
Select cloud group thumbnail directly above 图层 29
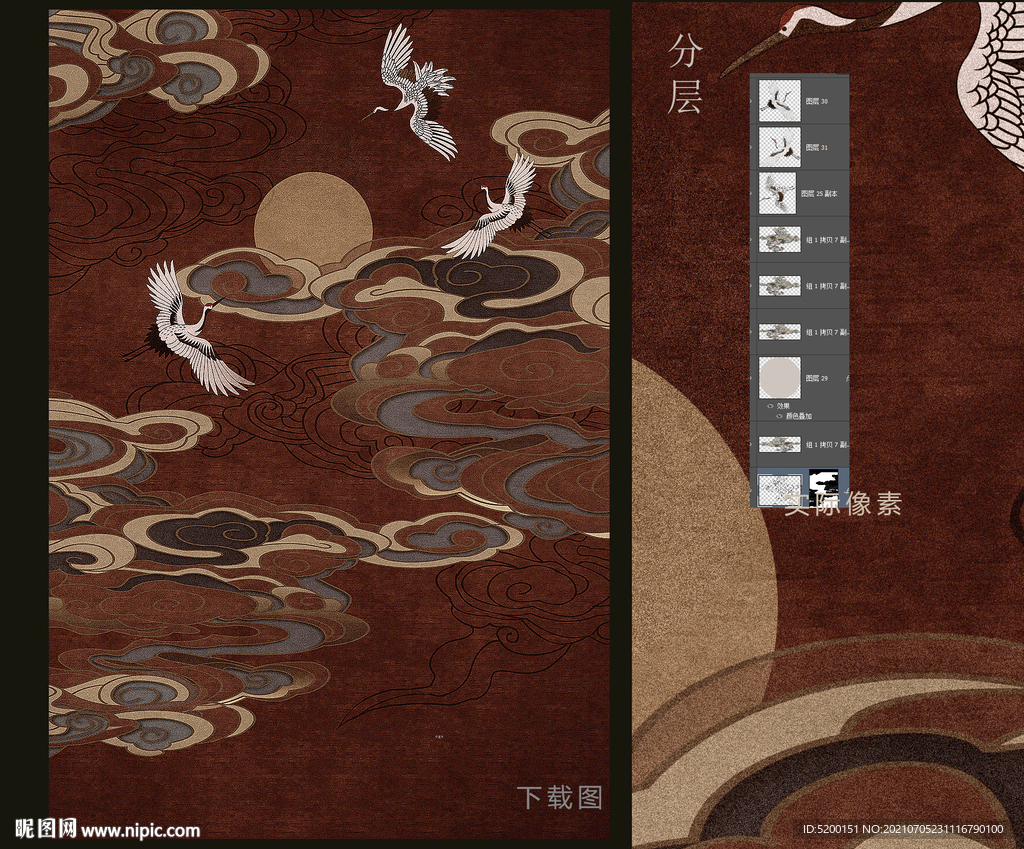779,332
